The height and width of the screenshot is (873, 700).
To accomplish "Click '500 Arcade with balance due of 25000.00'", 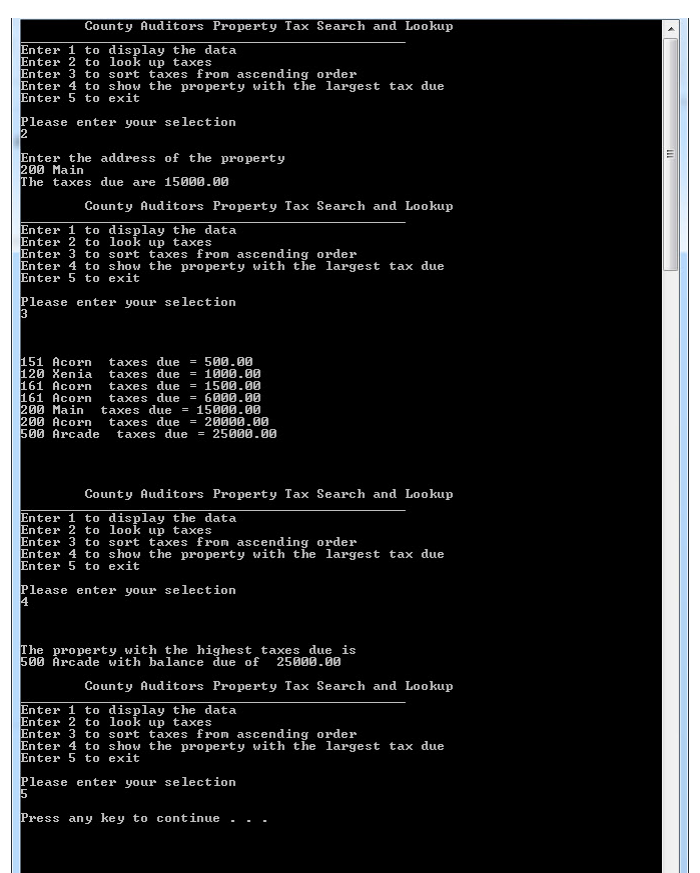I will point(180,662).
